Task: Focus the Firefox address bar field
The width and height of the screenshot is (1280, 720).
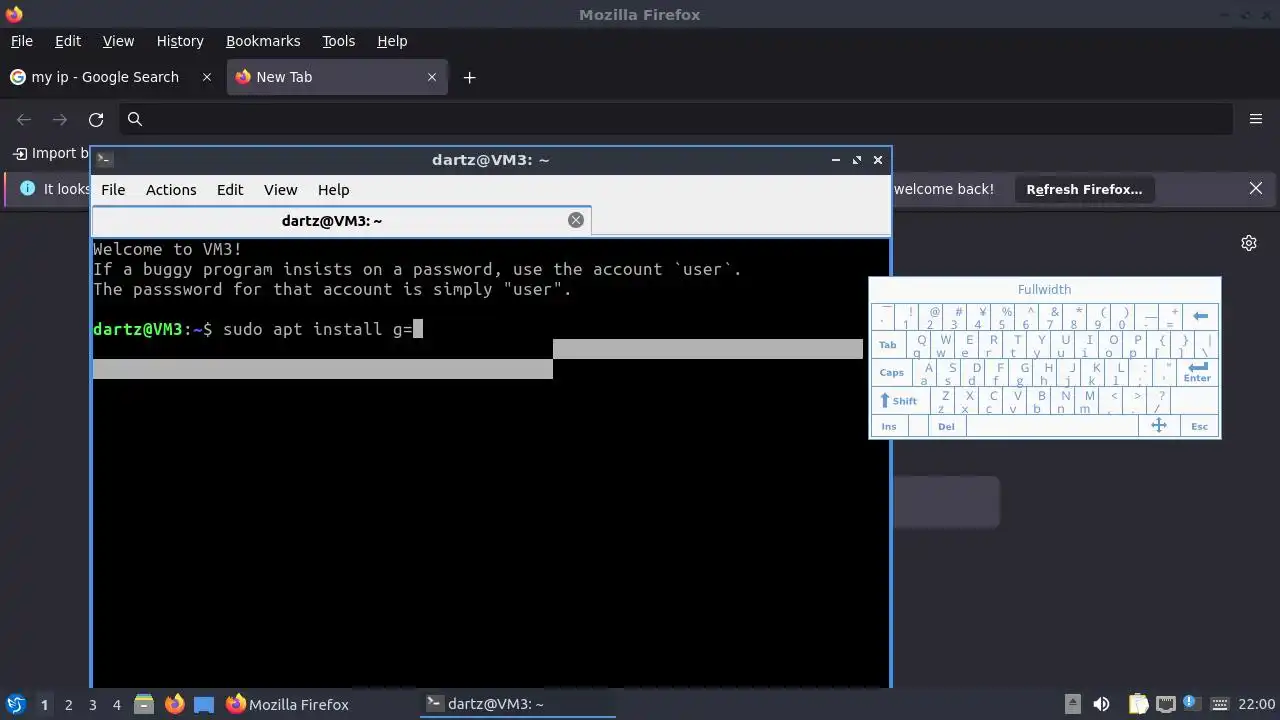Action: (676, 119)
